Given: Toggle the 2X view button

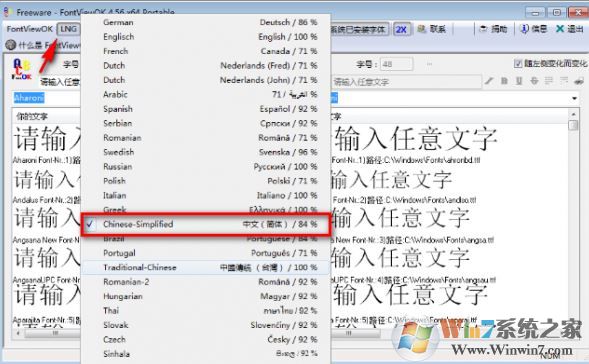Looking at the screenshot, I should (x=401, y=29).
